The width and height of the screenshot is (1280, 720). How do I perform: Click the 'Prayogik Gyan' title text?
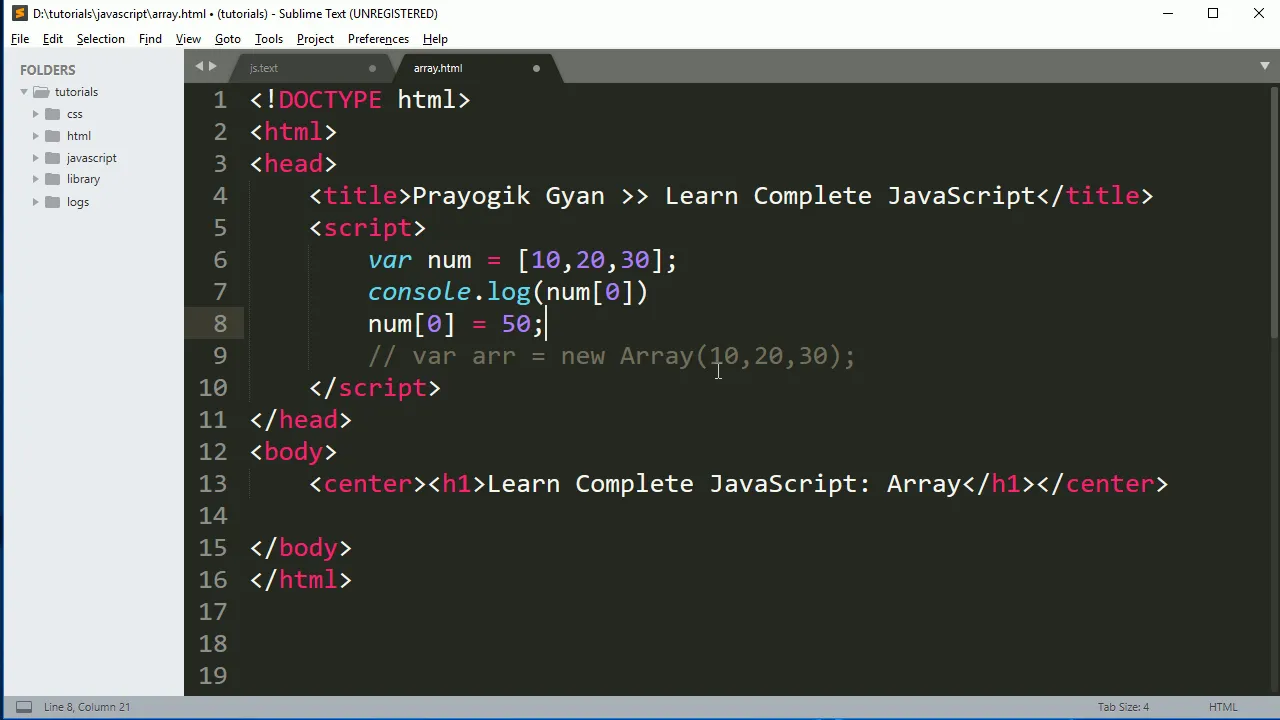click(x=508, y=196)
